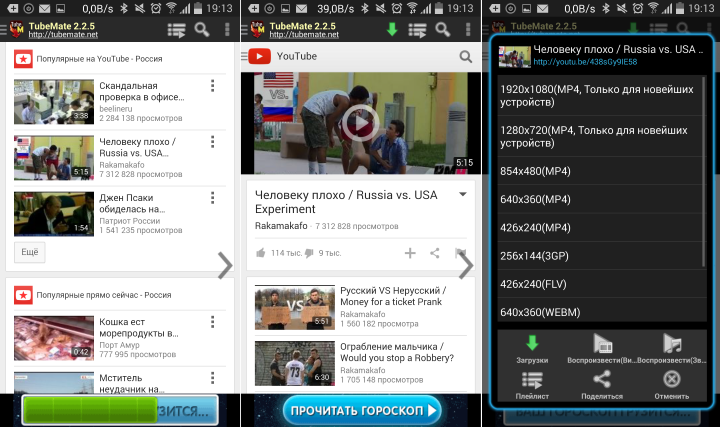
Task: Open the playlist icon in left TubeMate toolbar
Action: pos(176,30)
